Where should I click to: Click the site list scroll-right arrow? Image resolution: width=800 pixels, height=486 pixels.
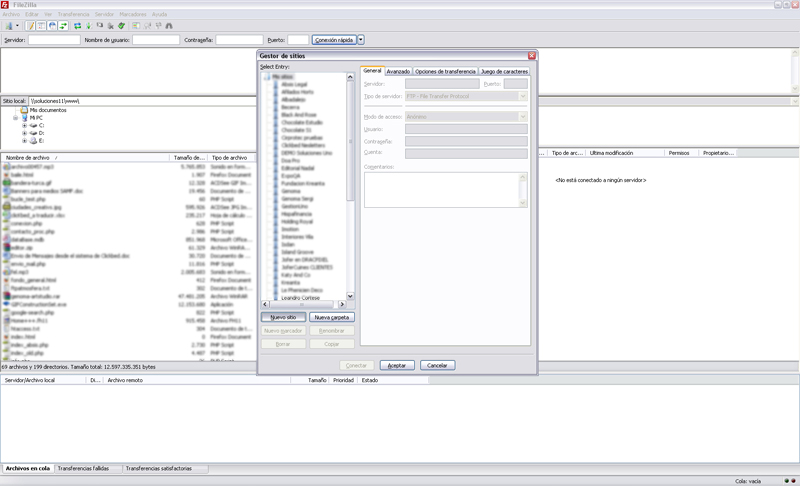coord(342,304)
